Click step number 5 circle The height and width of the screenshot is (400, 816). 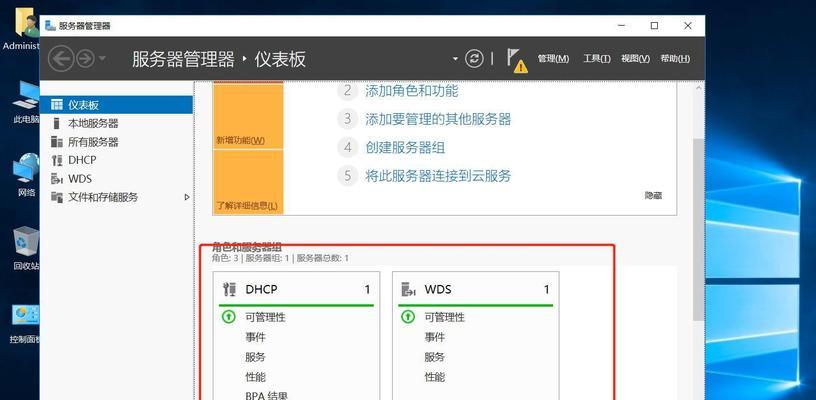[348, 175]
